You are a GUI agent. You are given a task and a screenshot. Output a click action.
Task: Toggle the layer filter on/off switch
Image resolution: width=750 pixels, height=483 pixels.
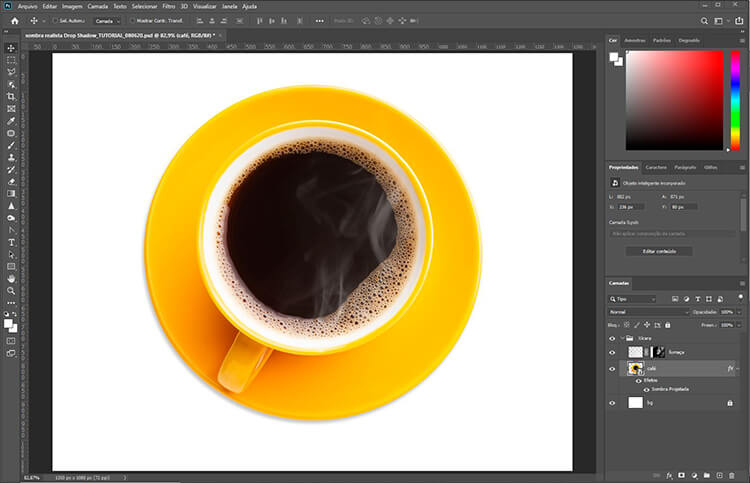[x=740, y=297]
